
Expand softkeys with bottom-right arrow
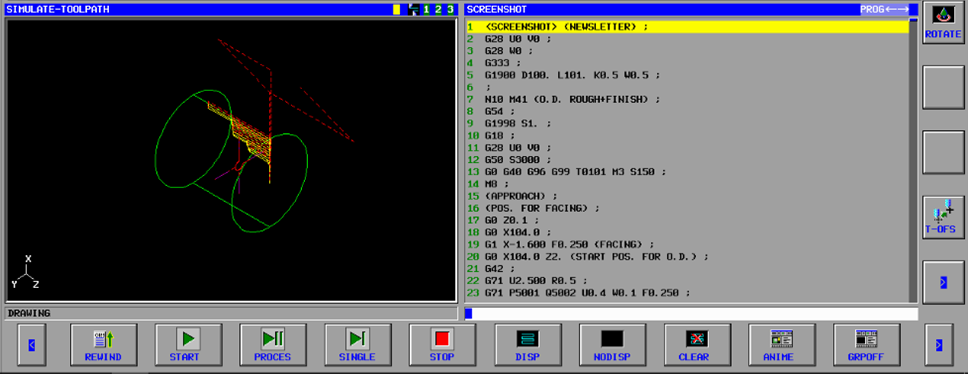pos(939,345)
